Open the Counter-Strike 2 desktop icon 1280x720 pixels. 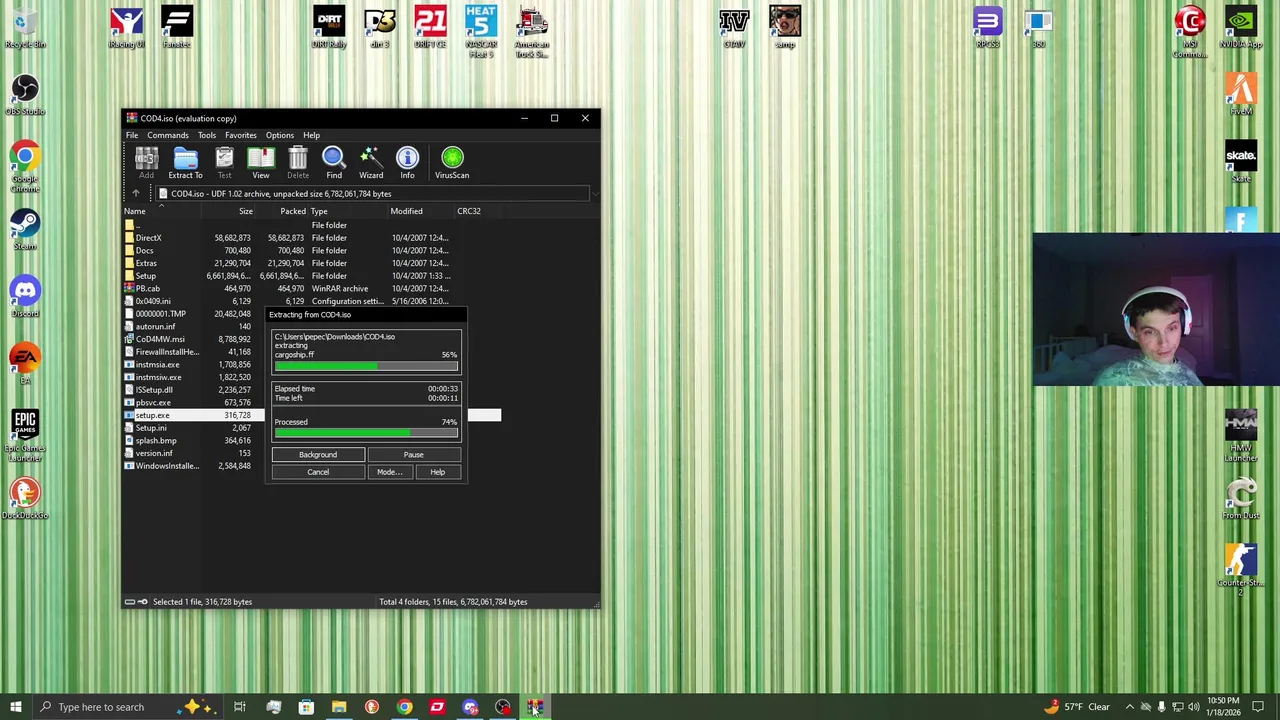pyautogui.click(x=1241, y=570)
